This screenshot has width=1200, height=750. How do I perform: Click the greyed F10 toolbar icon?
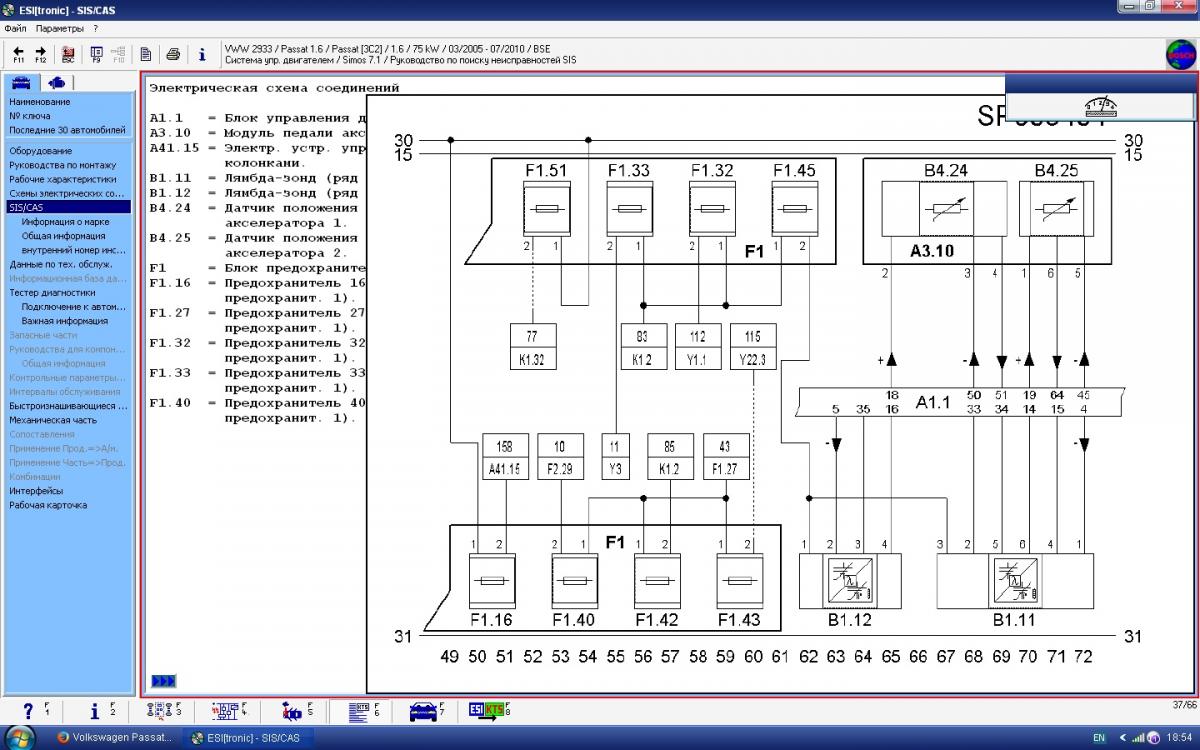118,54
